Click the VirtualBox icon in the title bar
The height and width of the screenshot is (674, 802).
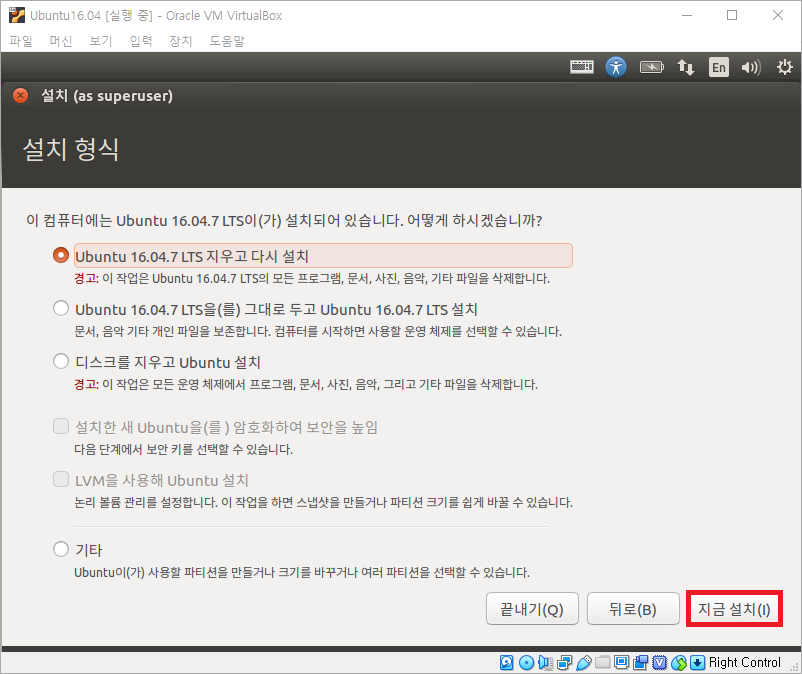click(16, 15)
